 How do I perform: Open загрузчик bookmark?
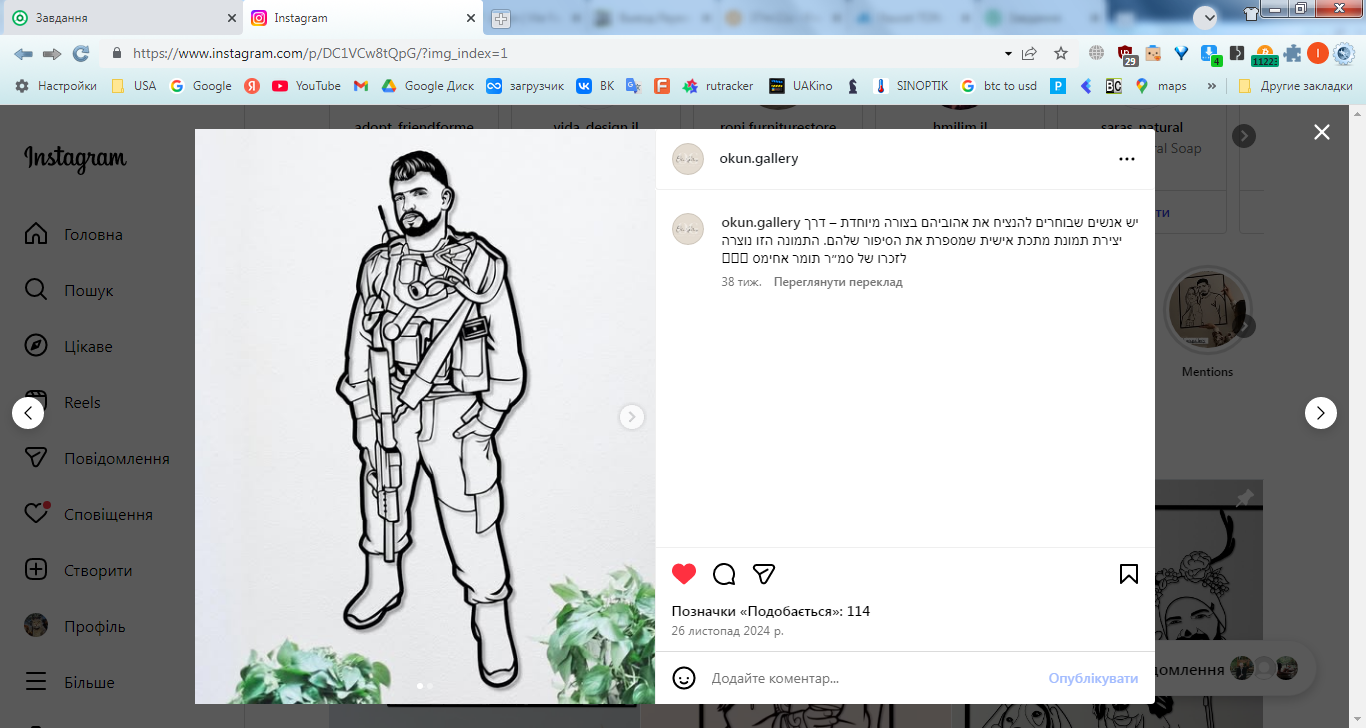(525, 86)
